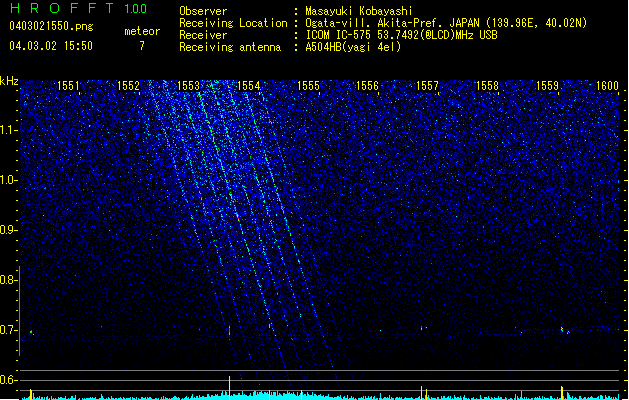Click the 'meteor' count label
The width and height of the screenshot is (629, 400).
click(142, 31)
